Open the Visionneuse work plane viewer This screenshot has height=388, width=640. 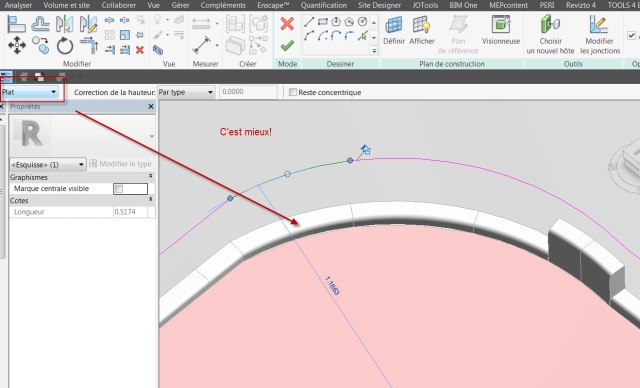point(501,31)
